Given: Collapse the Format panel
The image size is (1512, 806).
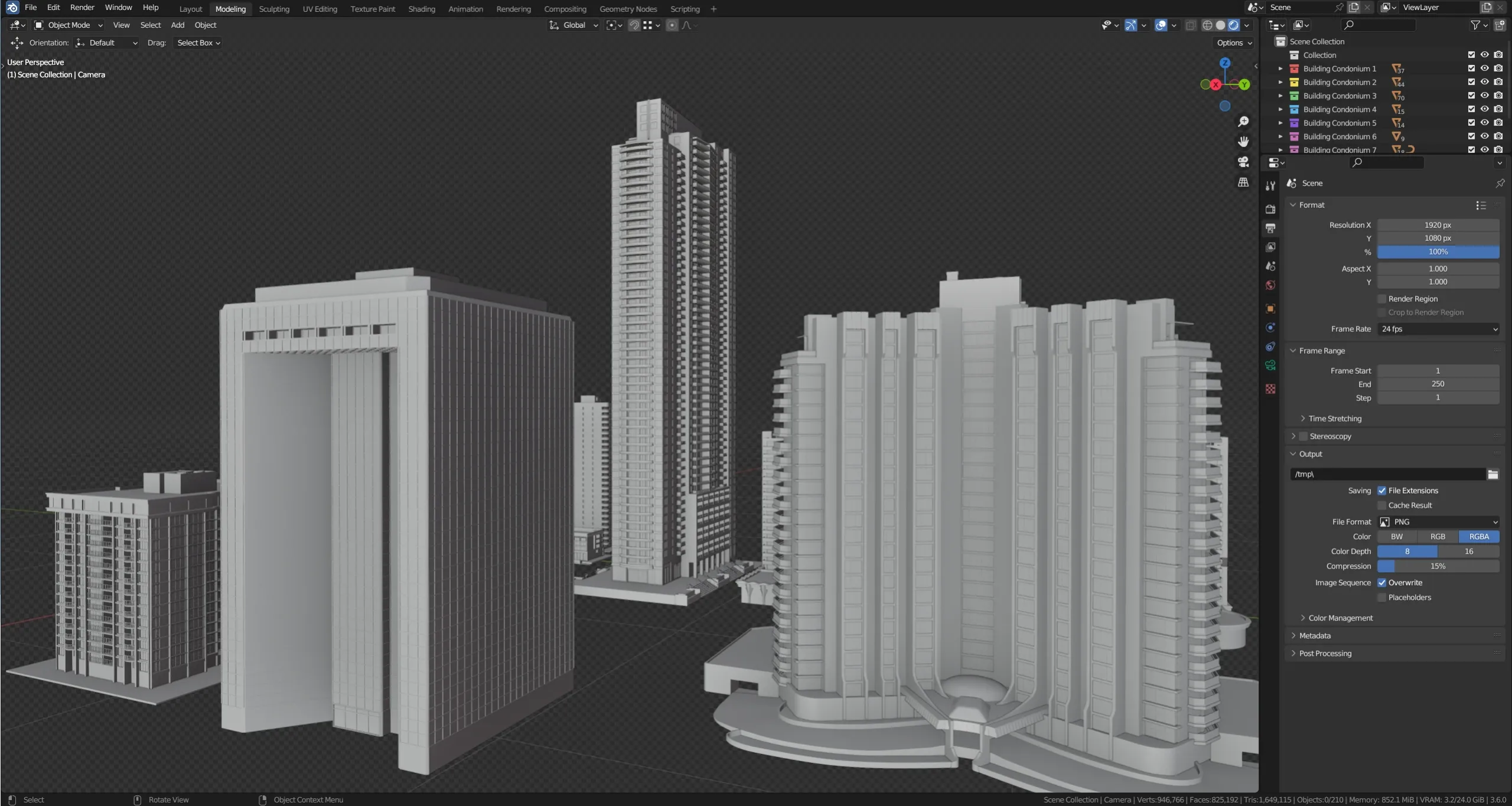Looking at the screenshot, I should (x=1293, y=205).
